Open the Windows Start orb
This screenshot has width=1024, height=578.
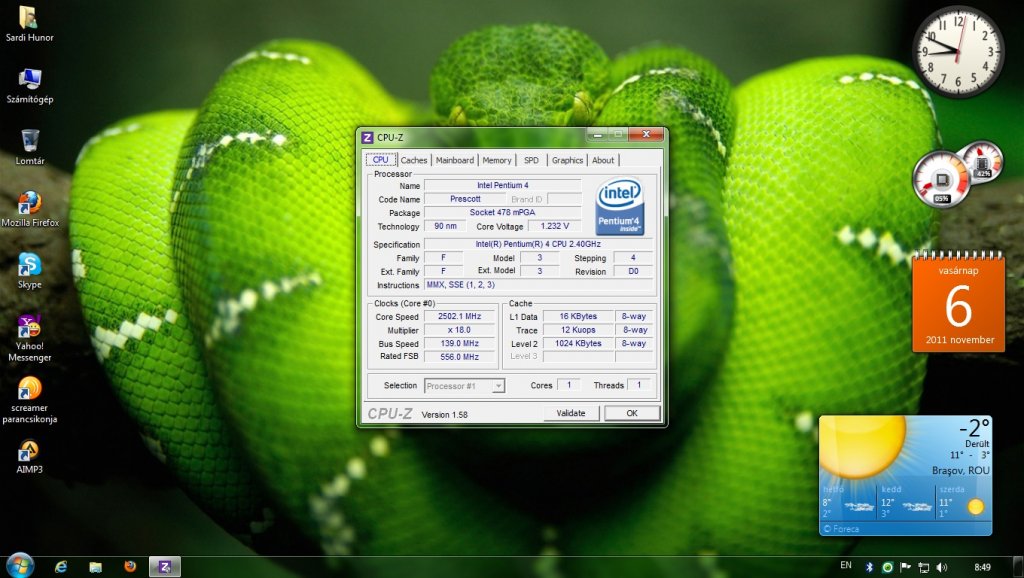point(20,566)
